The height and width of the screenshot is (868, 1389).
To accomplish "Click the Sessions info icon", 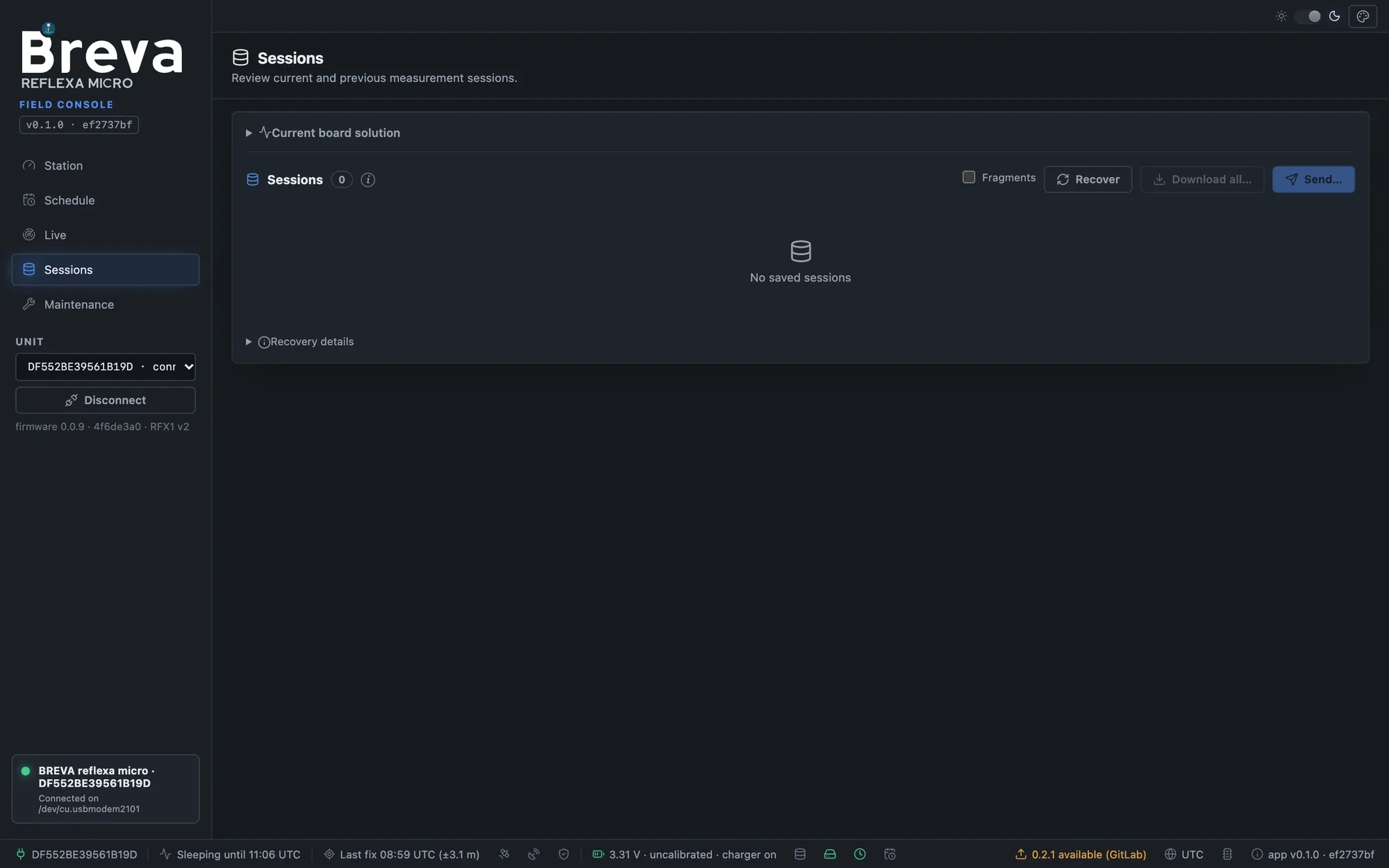I will (368, 180).
